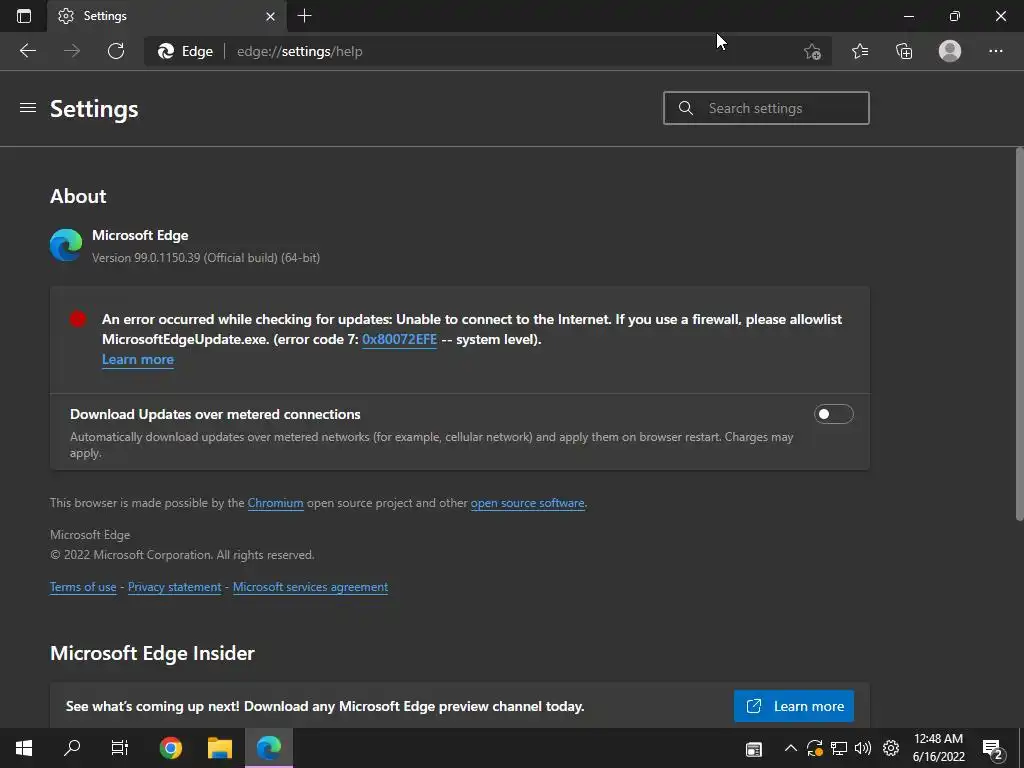
Task: Go back with the back arrow
Action: tap(27, 51)
